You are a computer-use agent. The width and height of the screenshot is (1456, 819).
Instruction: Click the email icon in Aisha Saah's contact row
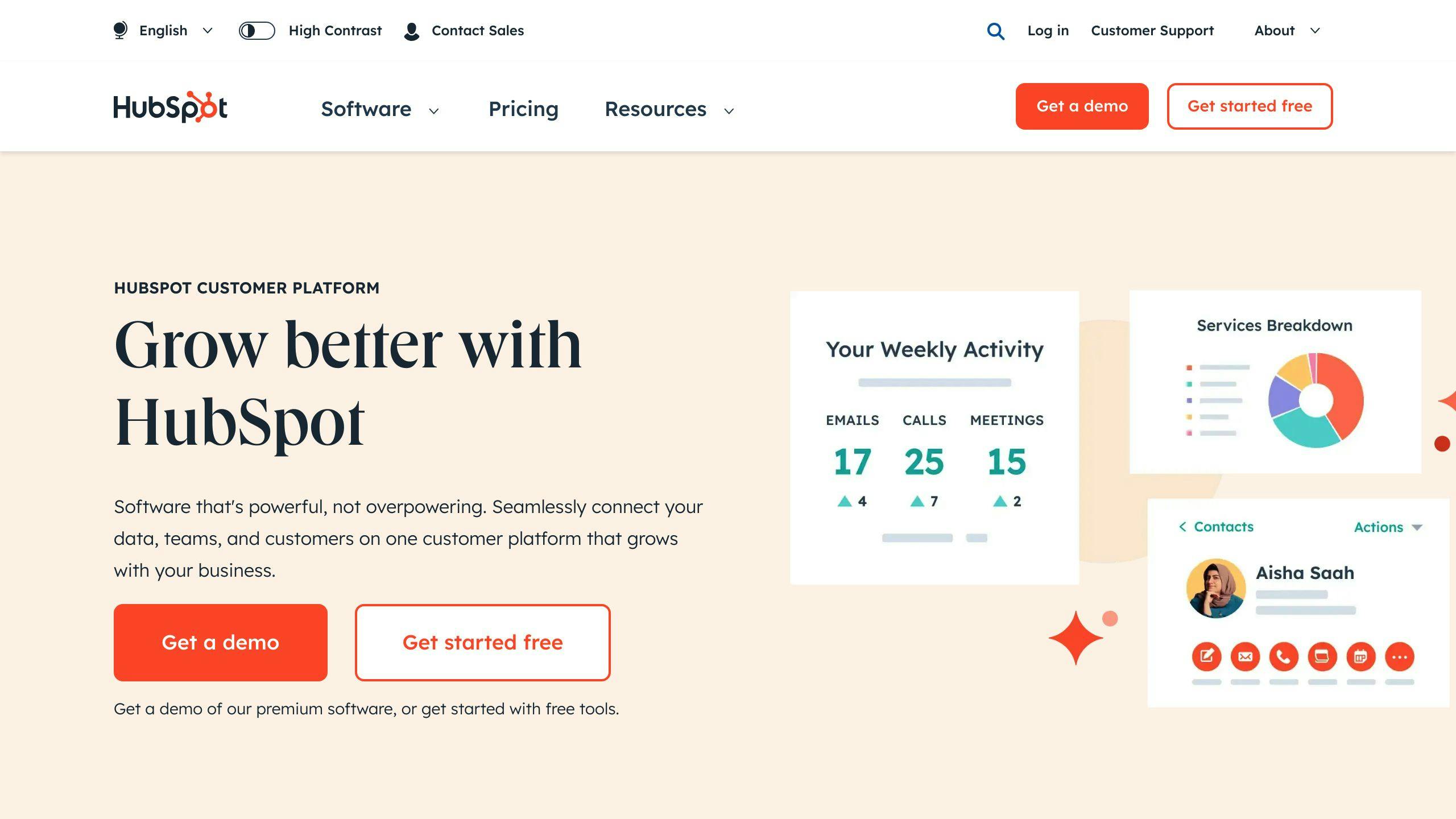[1245, 656]
